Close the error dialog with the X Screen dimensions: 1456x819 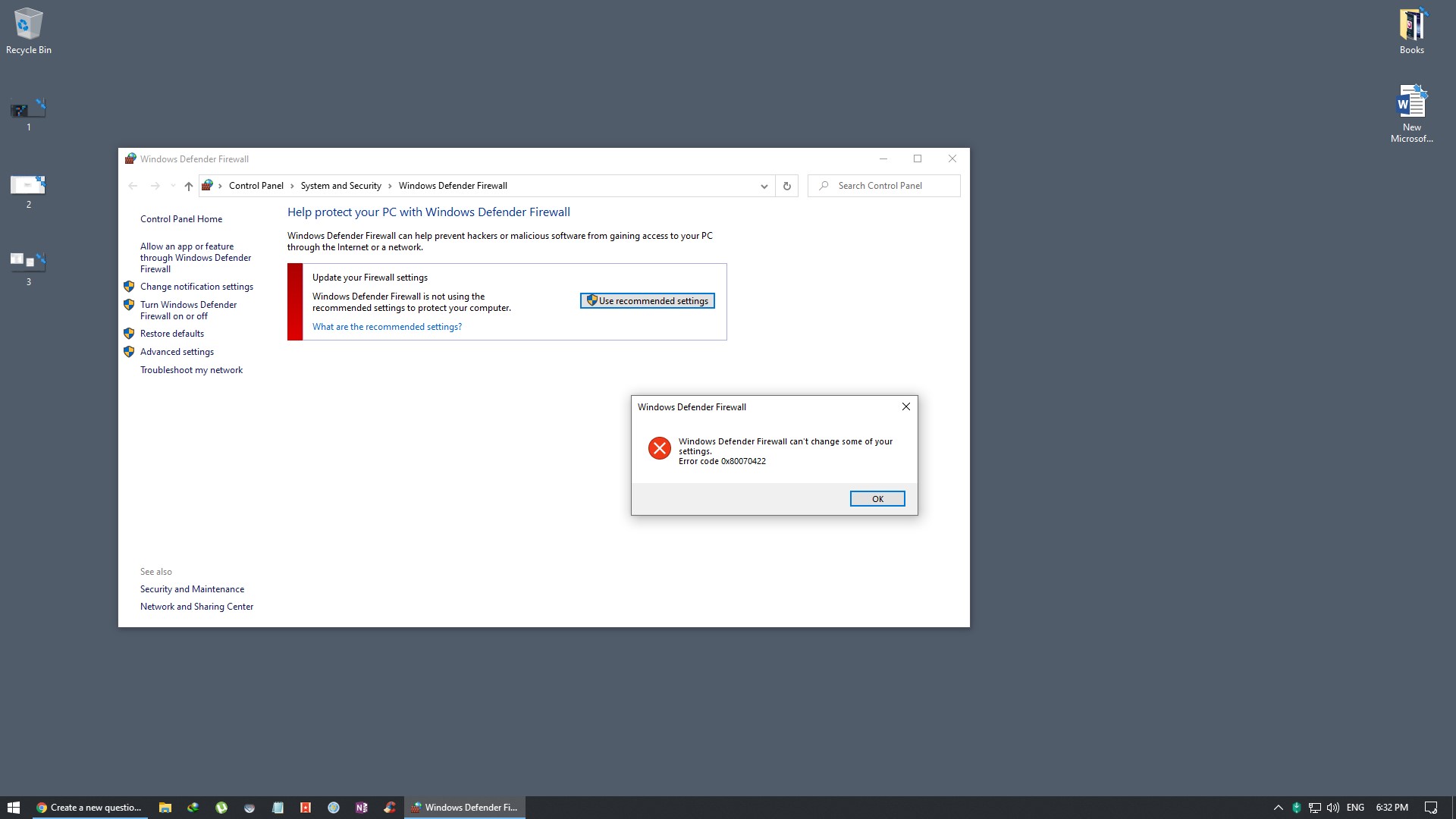click(905, 406)
